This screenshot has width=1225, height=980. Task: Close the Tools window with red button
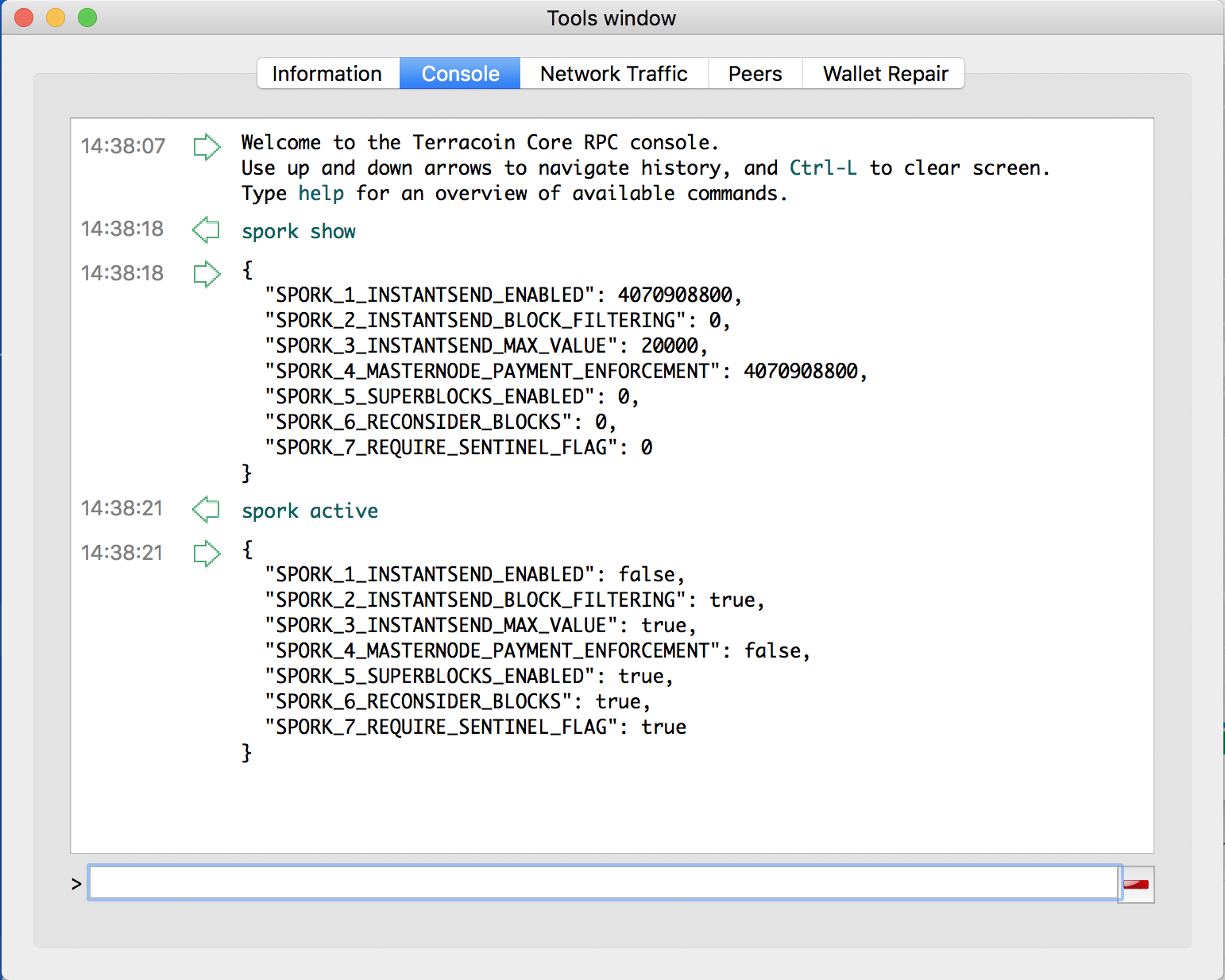coord(24,17)
